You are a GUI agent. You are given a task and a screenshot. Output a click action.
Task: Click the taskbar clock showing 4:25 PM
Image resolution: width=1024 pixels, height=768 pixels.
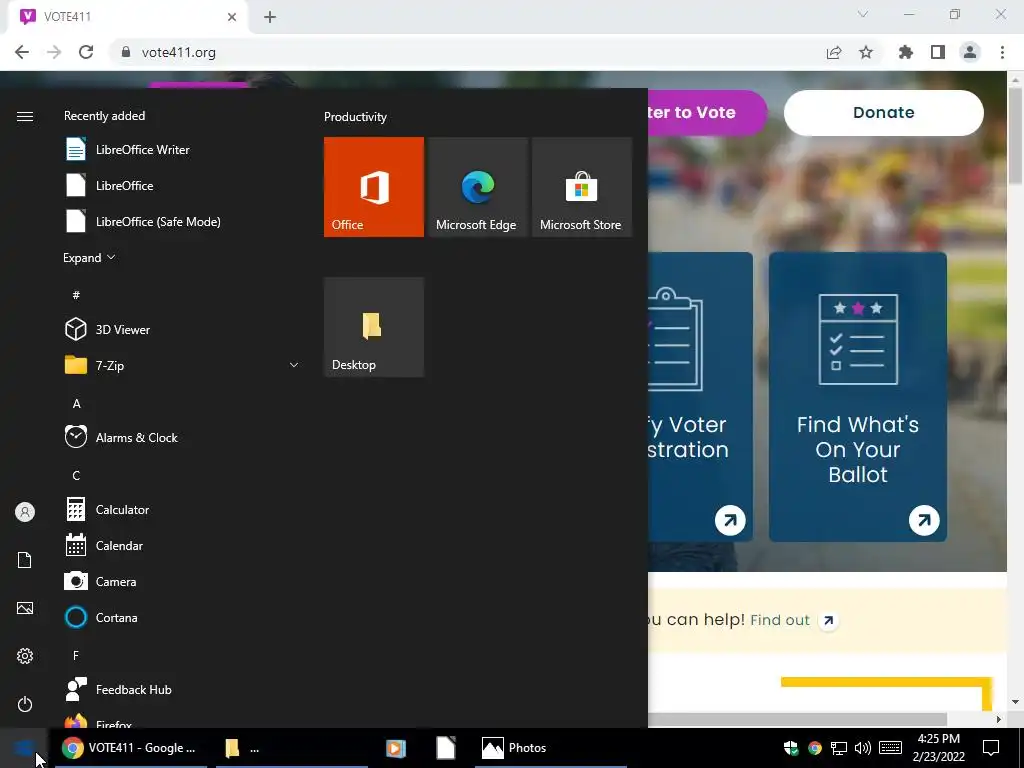(938, 748)
